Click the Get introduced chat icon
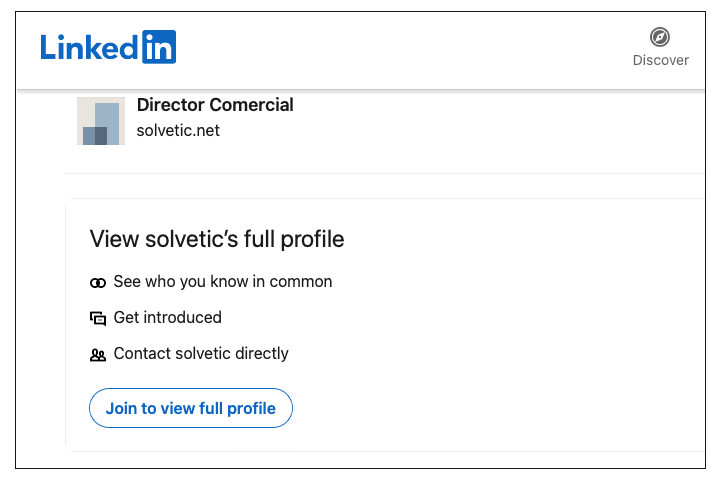The height and width of the screenshot is (483, 727). [x=98, y=319]
